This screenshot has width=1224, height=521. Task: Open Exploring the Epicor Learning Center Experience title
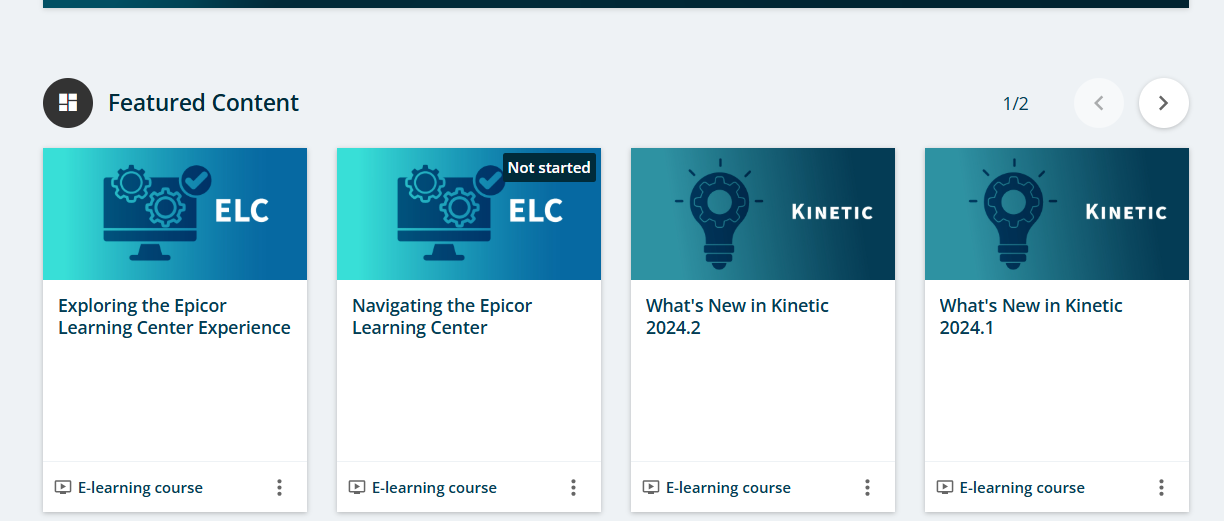point(174,316)
